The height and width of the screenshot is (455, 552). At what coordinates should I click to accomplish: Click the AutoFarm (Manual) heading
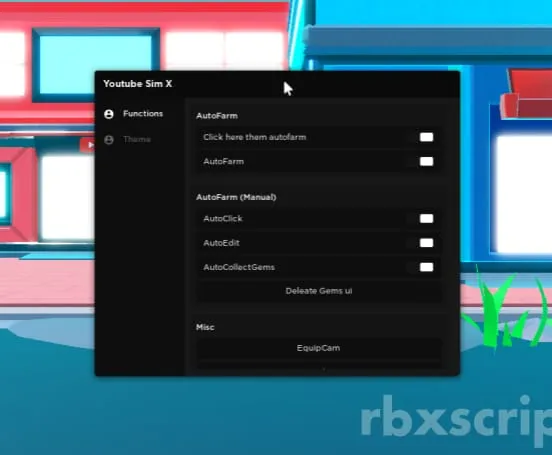(x=236, y=197)
